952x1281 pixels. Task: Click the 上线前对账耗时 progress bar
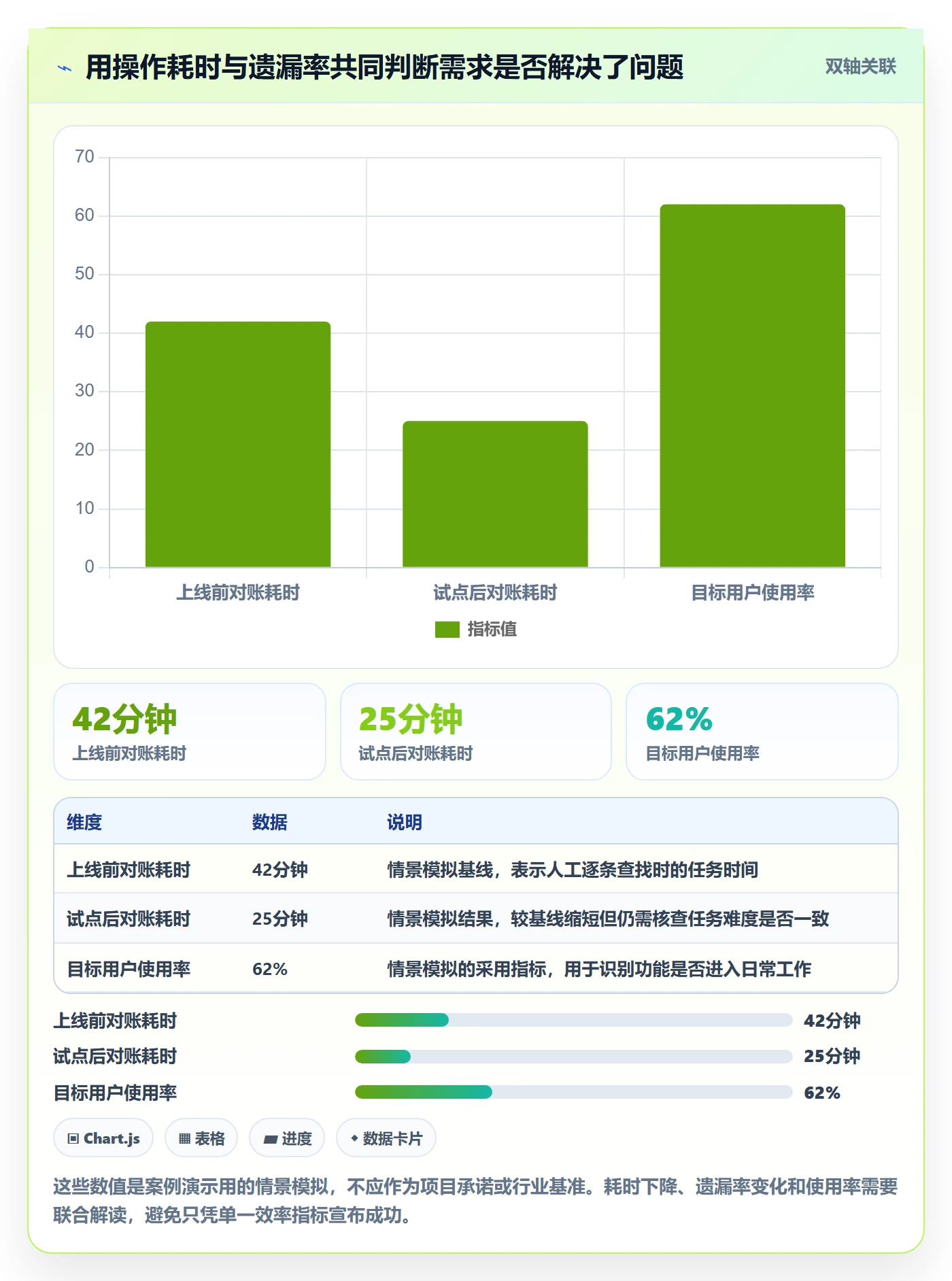(573, 1020)
